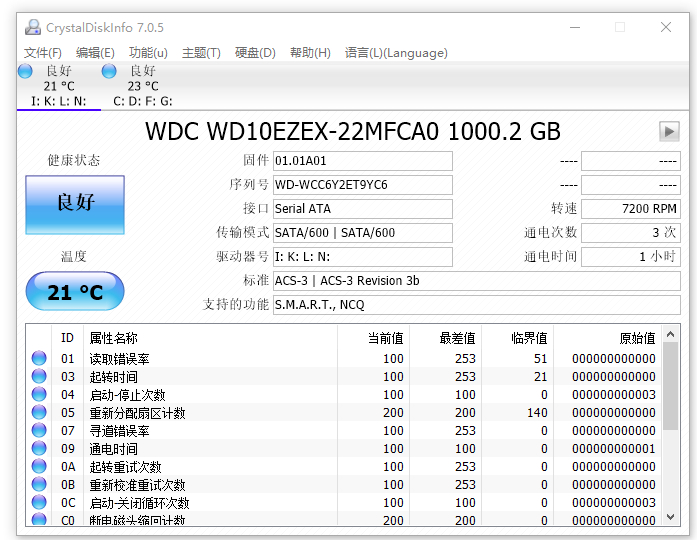Click the ID column header
Viewport: 697px width, 540px height.
point(68,338)
